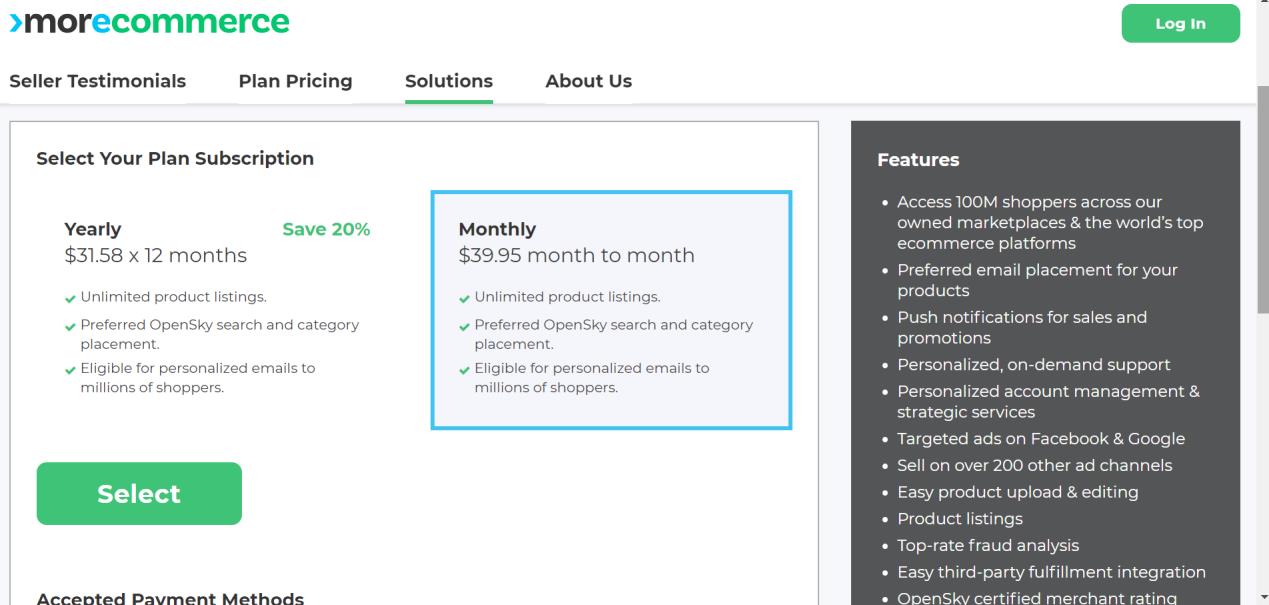Click the Features panel heading
This screenshot has height=605, width=1269.
point(918,160)
